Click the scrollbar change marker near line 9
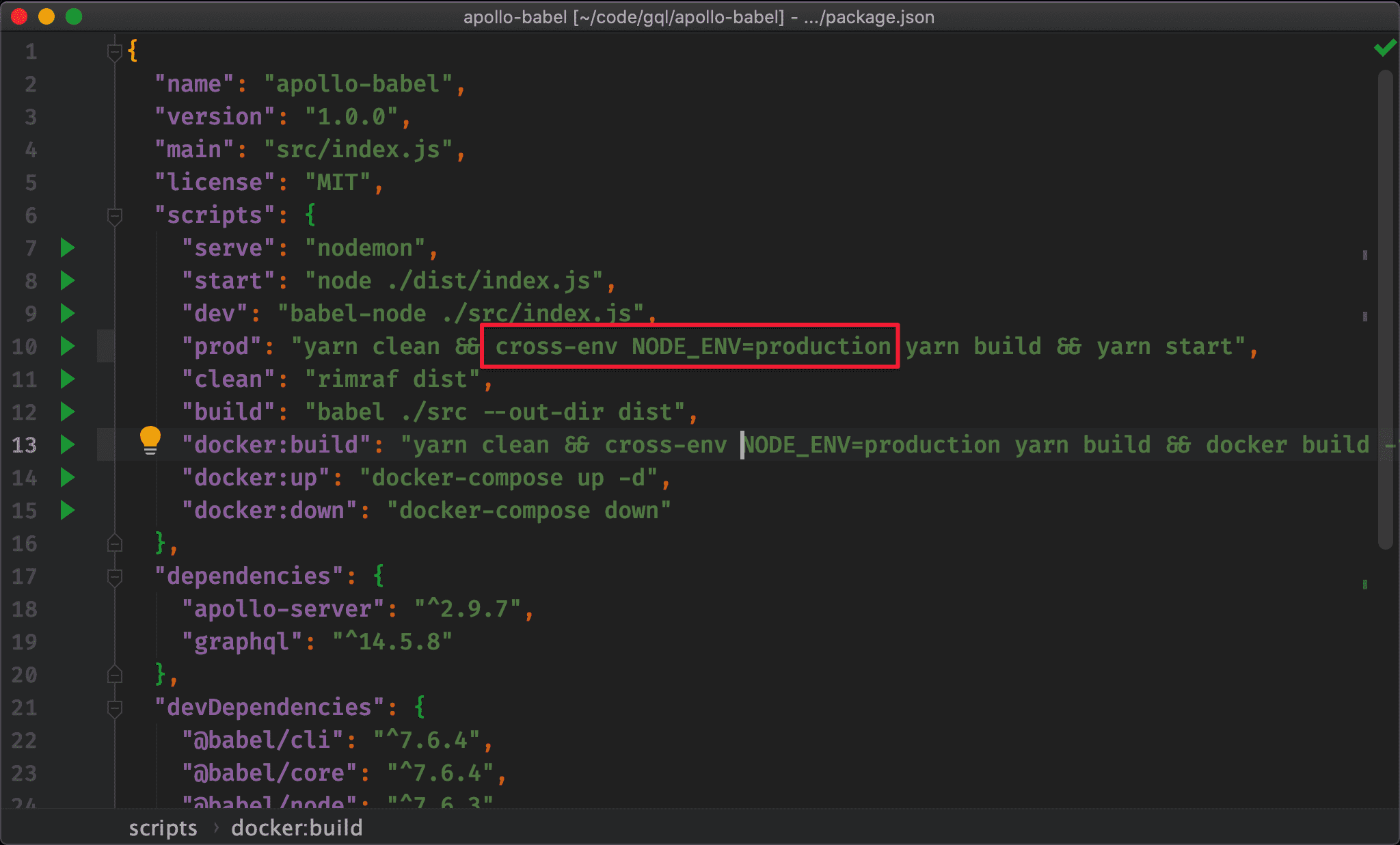 tap(1365, 317)
